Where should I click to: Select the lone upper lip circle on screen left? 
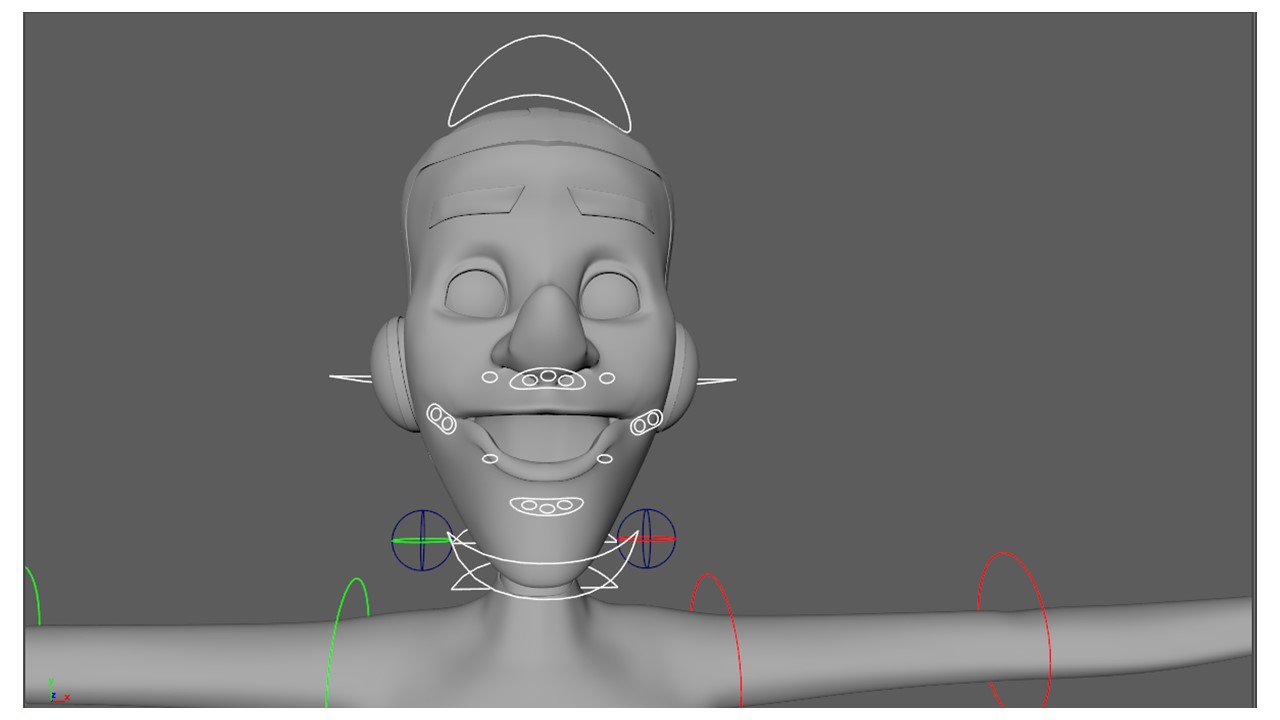point(489,377)
